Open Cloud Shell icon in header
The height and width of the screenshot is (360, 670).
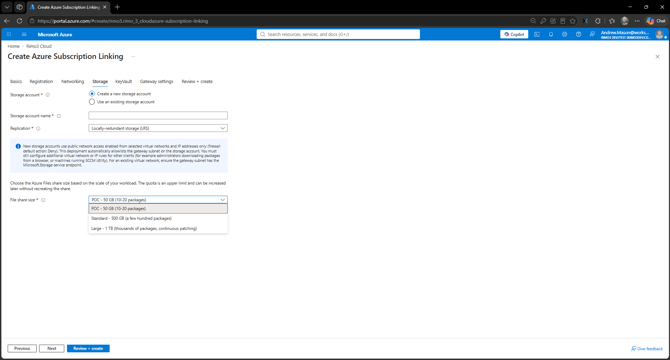(x=537, y=35)
